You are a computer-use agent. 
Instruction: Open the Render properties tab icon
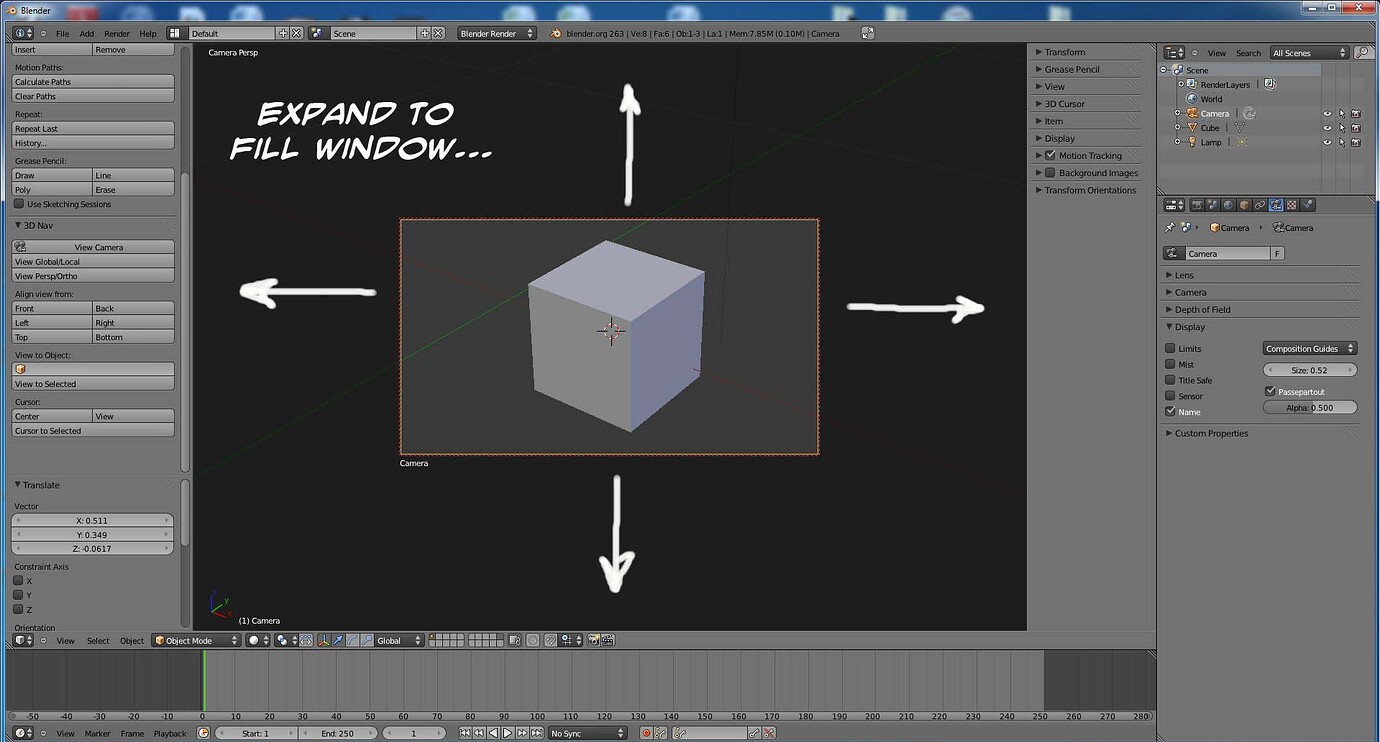click(x=1196, y=205)
